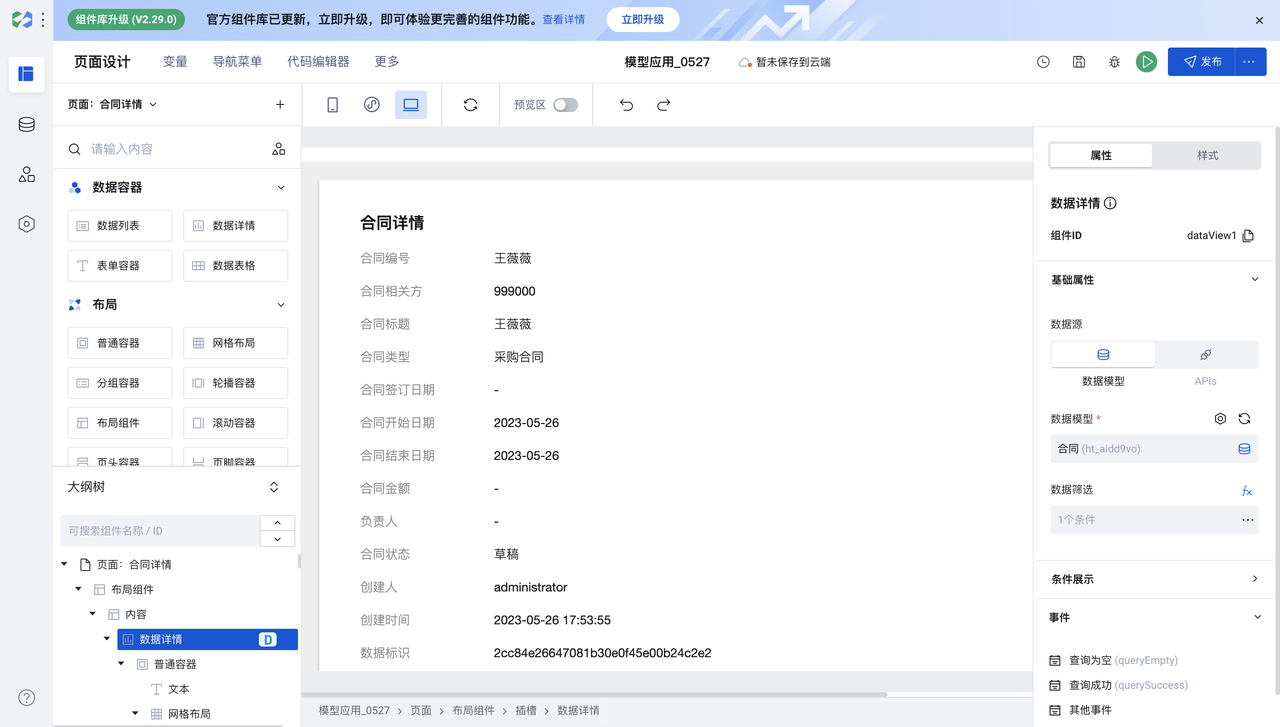Toggle the 预览区 switch
This screenshot has height=727, width=1280.
565,105
